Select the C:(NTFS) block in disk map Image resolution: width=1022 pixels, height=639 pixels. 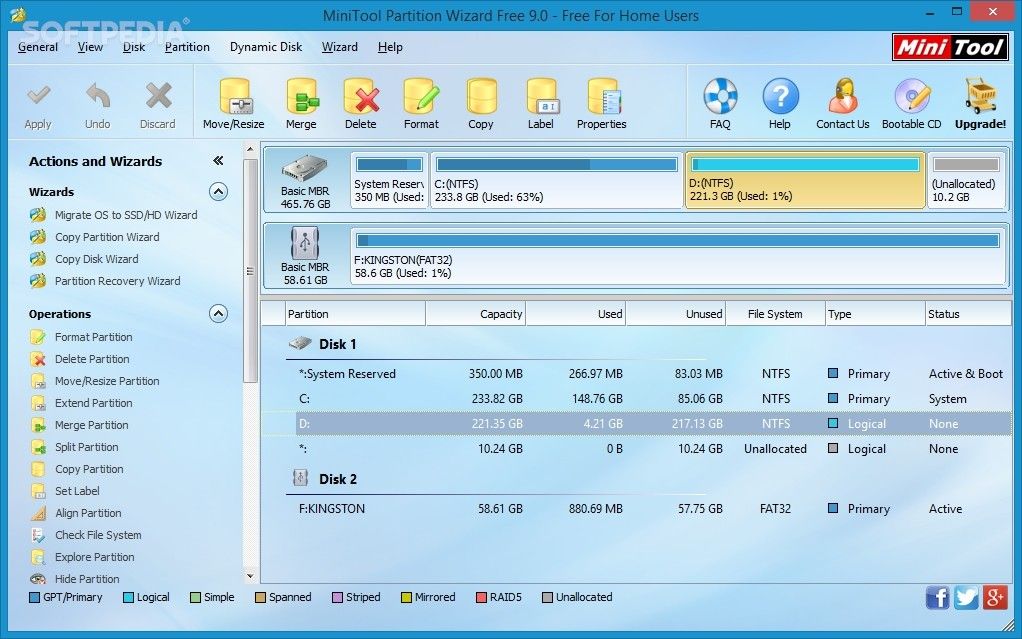tap(556, 180)
